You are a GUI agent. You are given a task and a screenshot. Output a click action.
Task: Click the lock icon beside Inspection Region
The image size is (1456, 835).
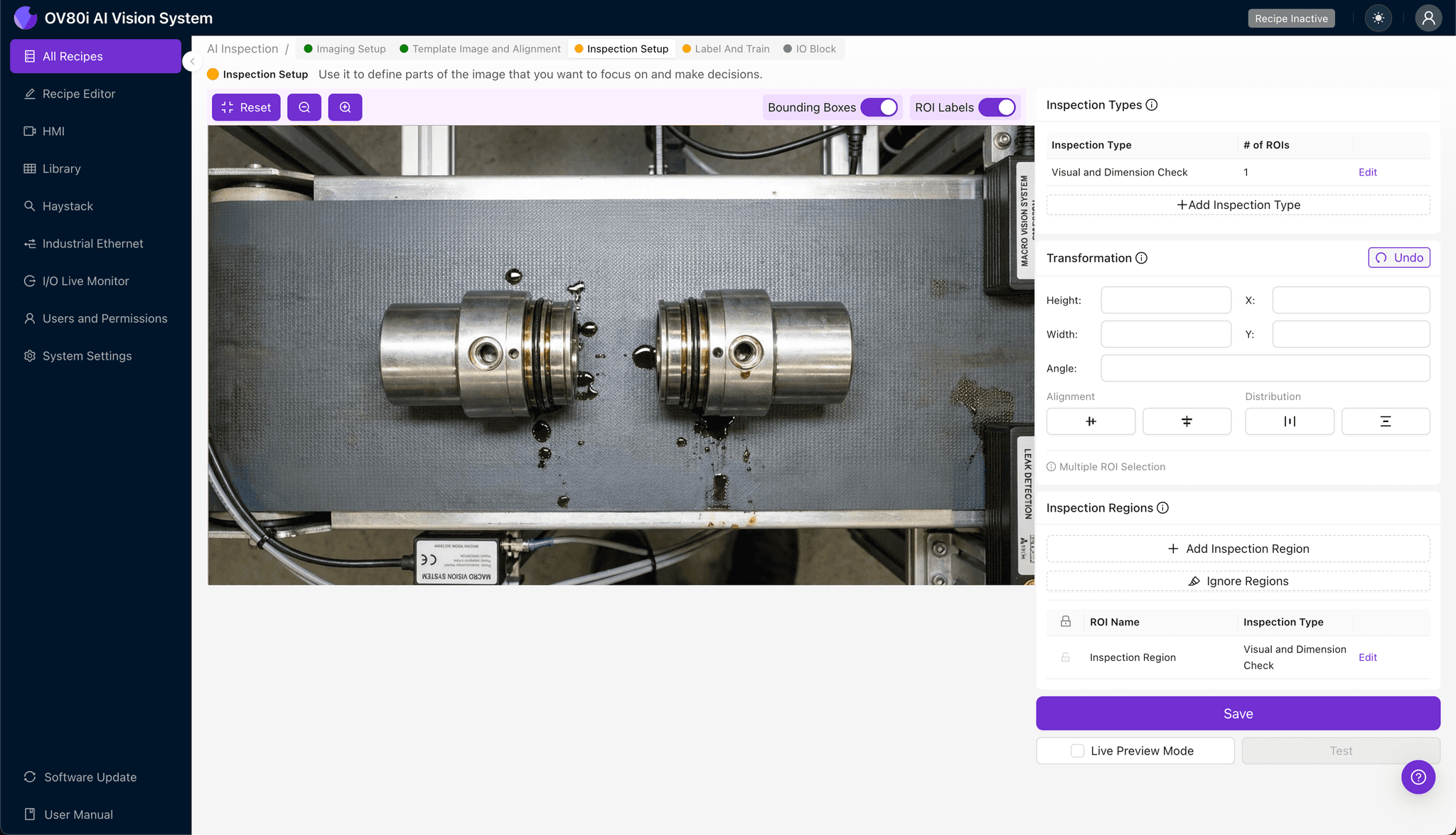1065,657
